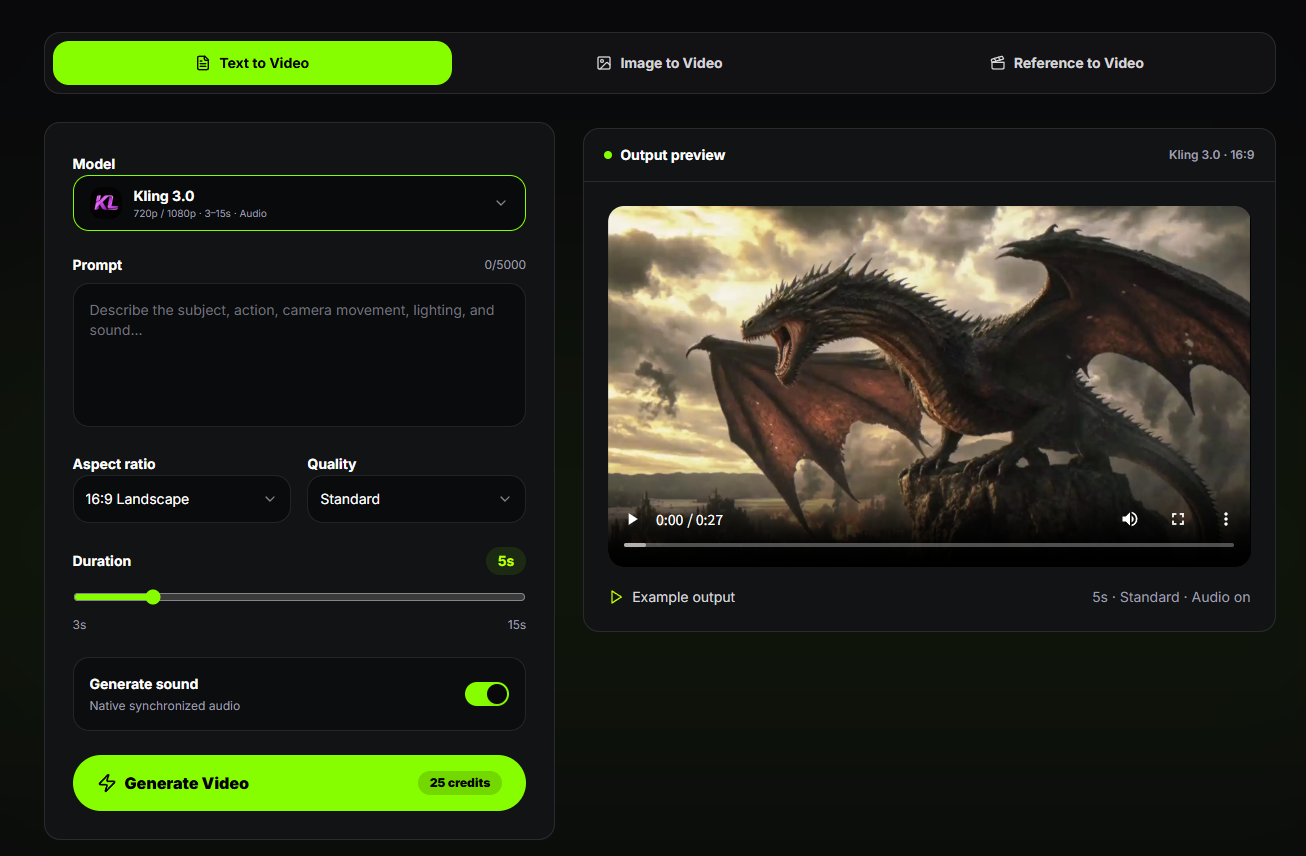Click the 'Output preview' heading
This screenshot has width=1306, height=856.
(673, 155)
